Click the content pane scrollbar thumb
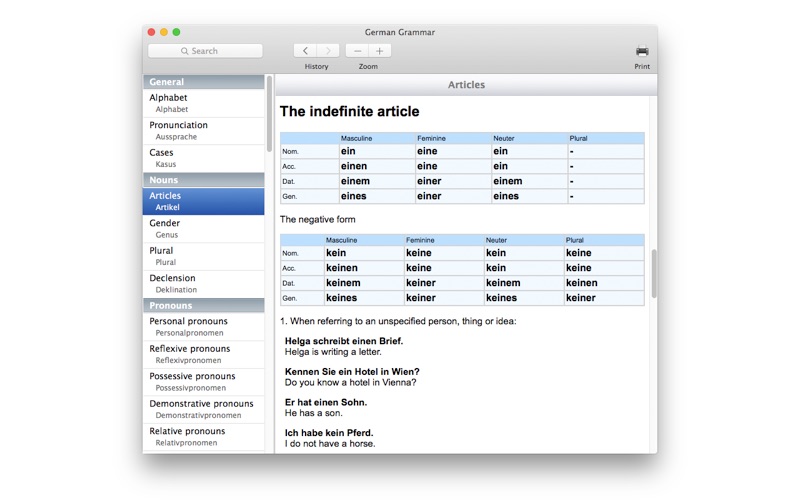Screen dimensions: 800x500 [654, 273]
